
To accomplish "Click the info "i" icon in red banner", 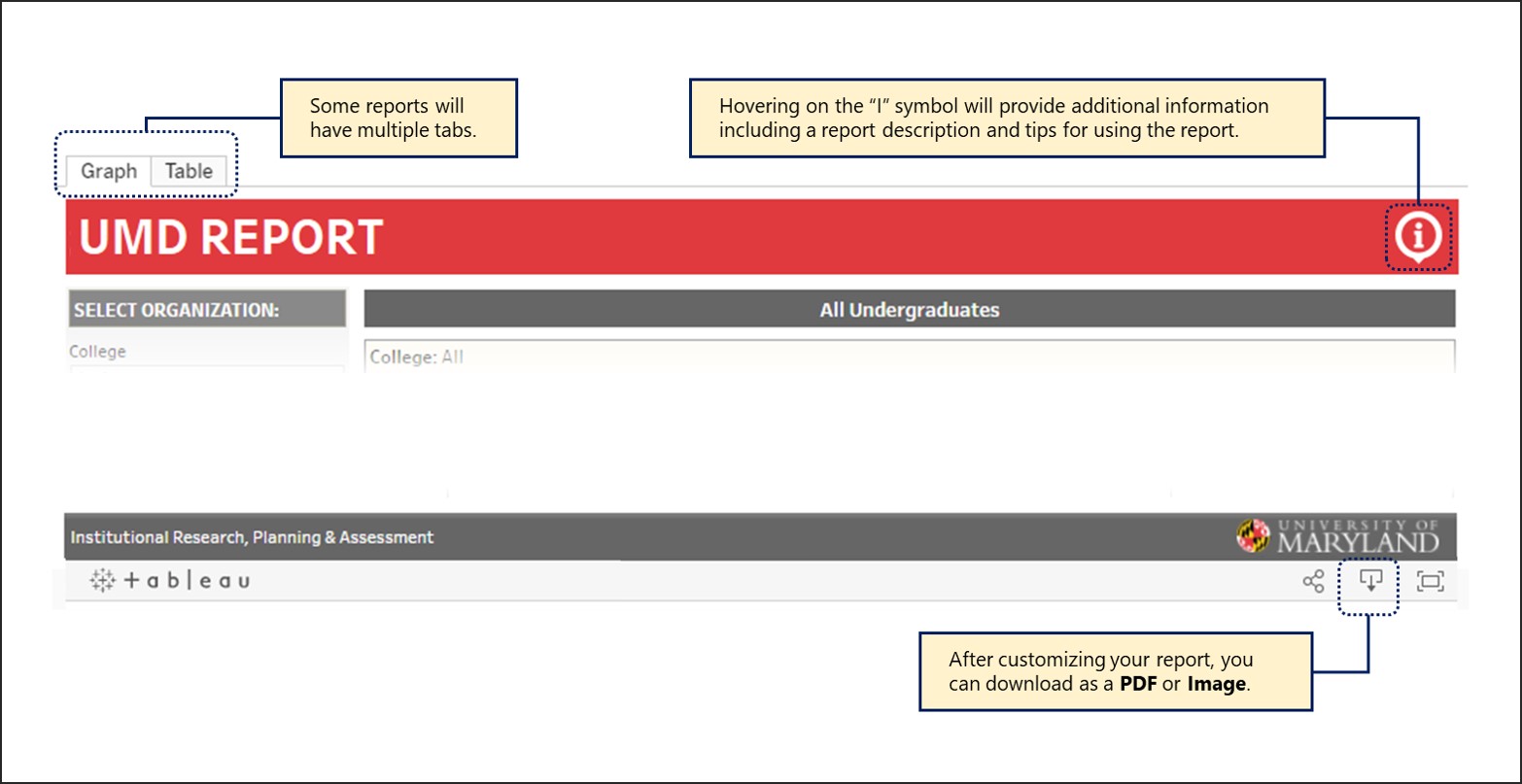I will (x=1418, y=237).
